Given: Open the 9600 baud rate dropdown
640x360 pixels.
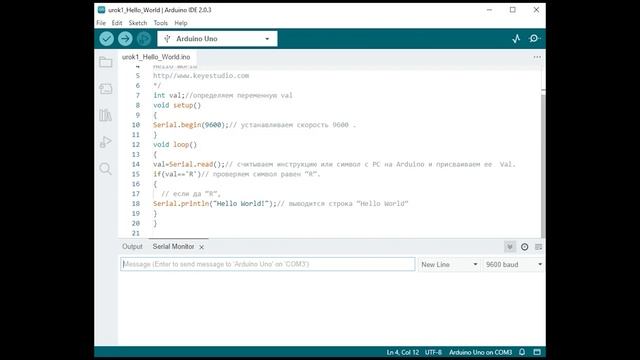Looking at the screenshot, I should point(513,264).
